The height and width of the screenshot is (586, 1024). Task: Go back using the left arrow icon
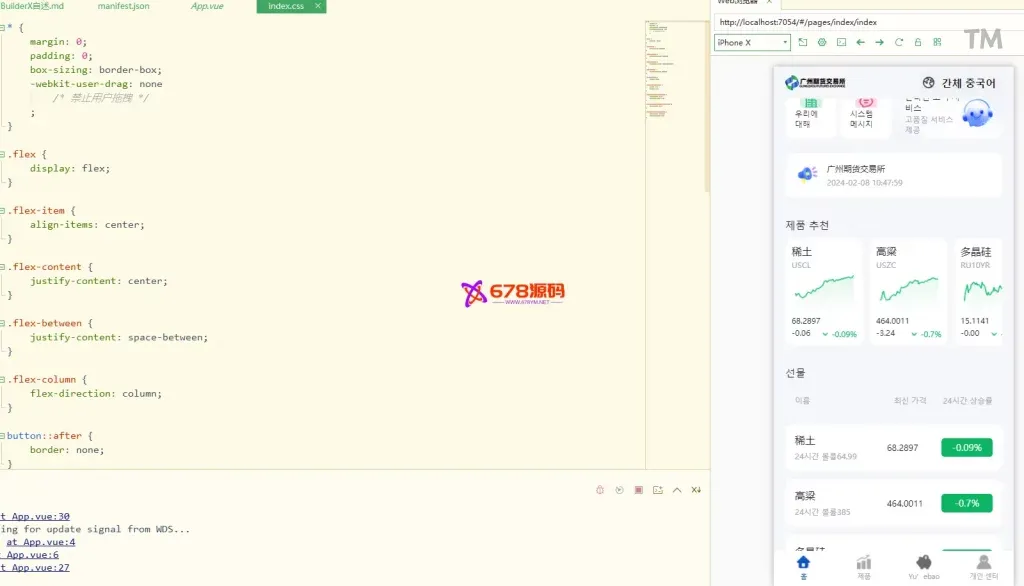[861, 42]
